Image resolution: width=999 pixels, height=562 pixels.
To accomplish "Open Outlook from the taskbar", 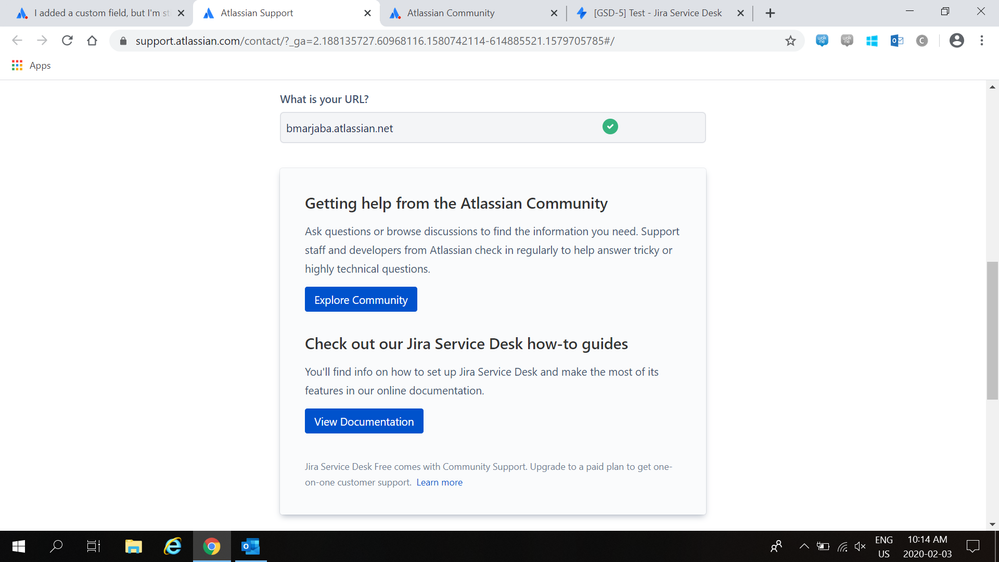I will point(250,546).
